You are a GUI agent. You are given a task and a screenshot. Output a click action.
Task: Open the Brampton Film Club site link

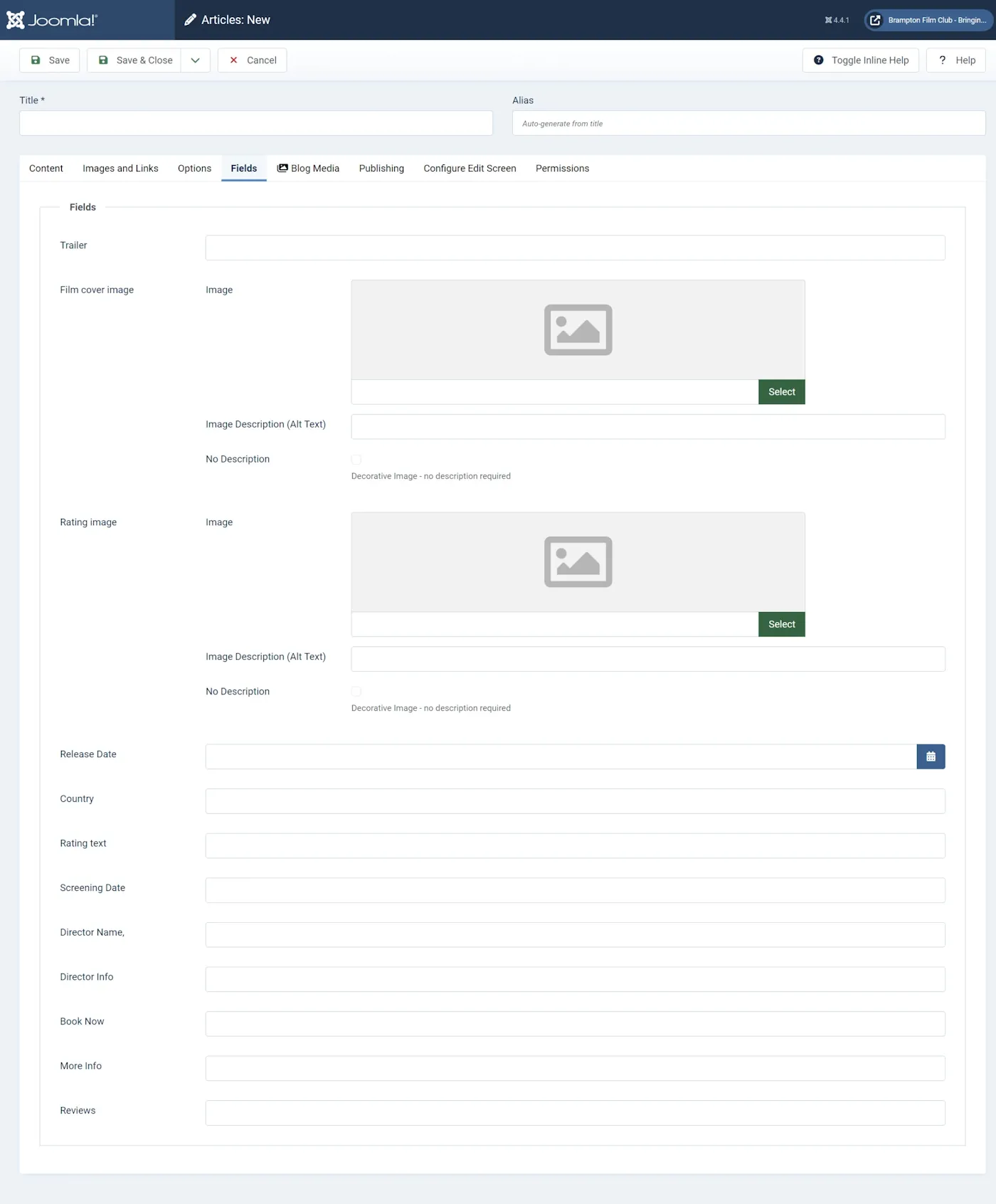(x=928, y=20)
